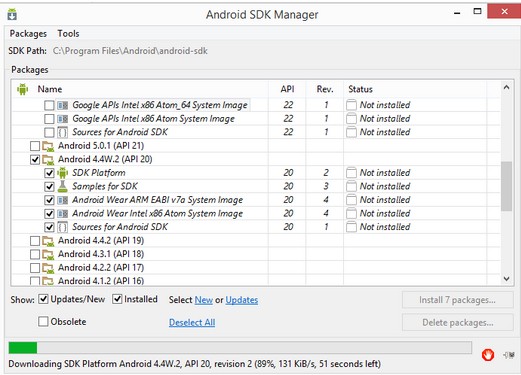521x375 pixels.
Task: Toggle the Updates/New show filter
Action: pos(43,299)
